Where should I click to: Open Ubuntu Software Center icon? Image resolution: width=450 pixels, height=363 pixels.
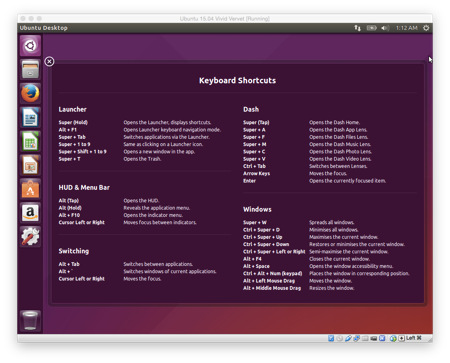(x=30, y=189)
